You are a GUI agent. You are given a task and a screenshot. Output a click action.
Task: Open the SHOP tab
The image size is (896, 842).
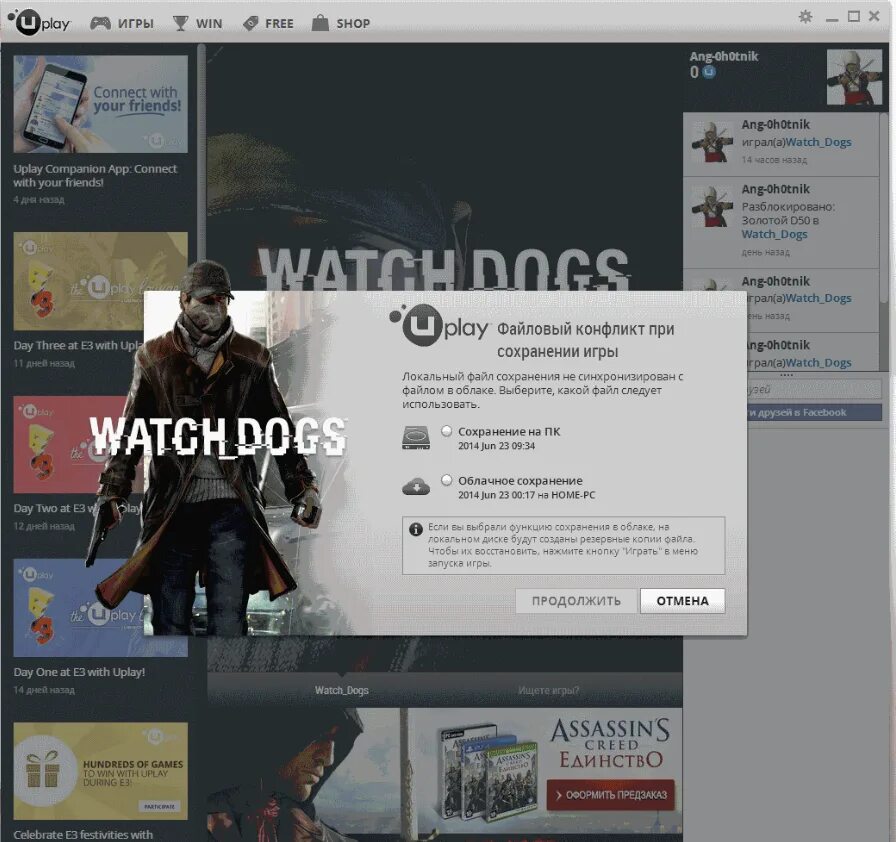353,23
